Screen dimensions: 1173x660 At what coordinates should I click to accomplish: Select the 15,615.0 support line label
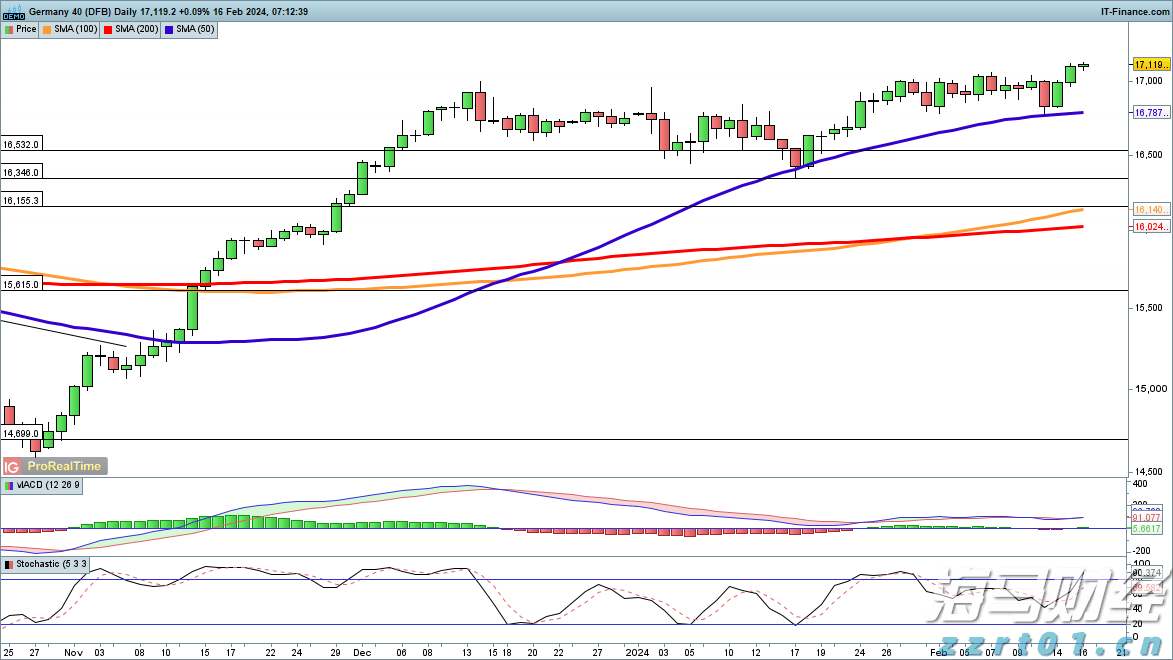click(x=21, y=285)
